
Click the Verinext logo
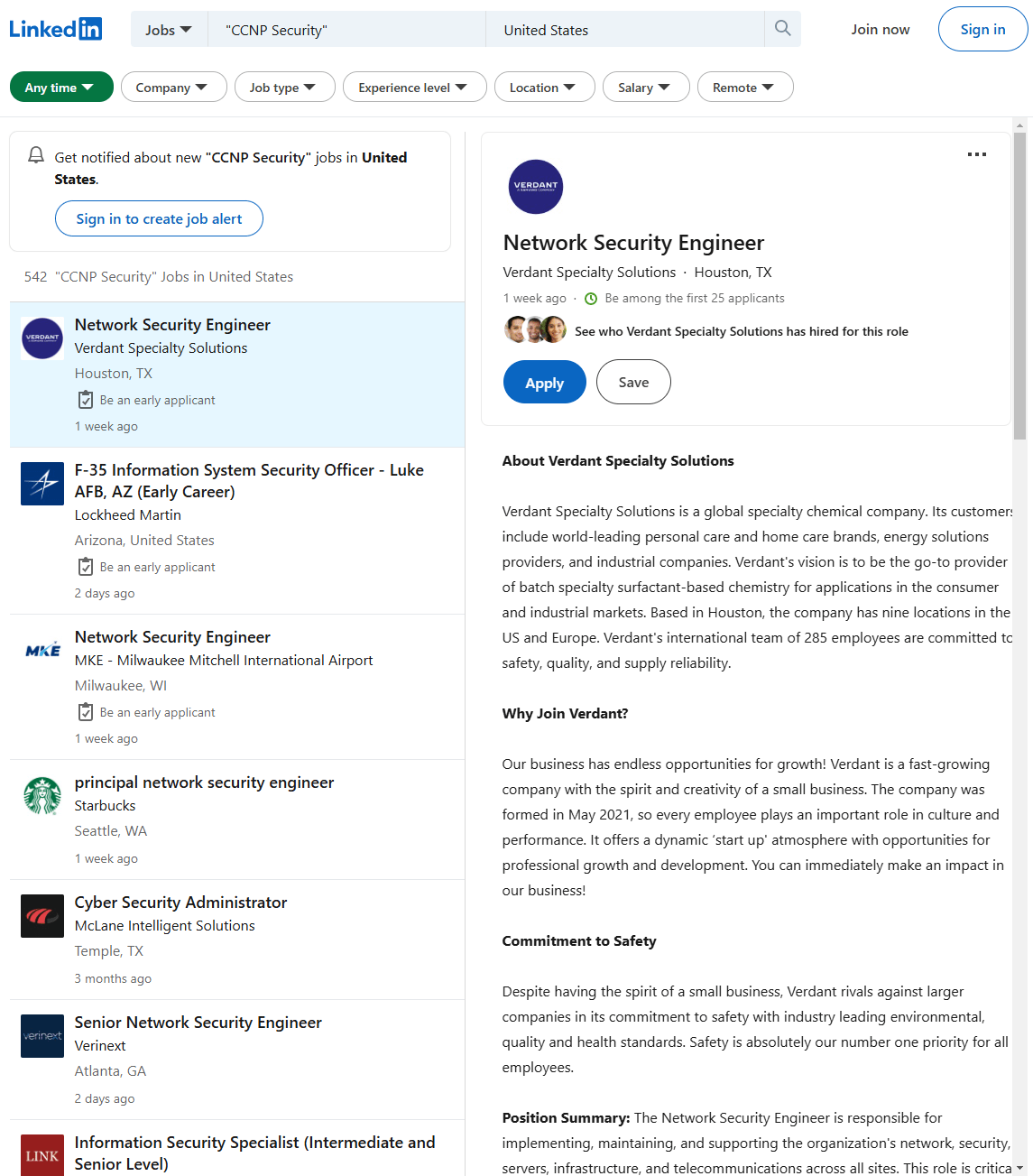pyautogui.click(x=42, y=1036)
